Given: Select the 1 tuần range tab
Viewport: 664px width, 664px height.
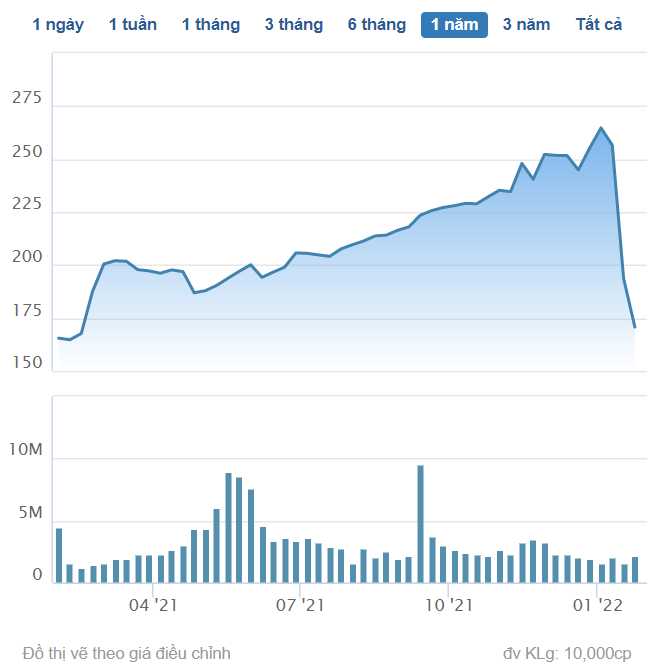Looking at the screenshot, I should (x=133, y=25).
